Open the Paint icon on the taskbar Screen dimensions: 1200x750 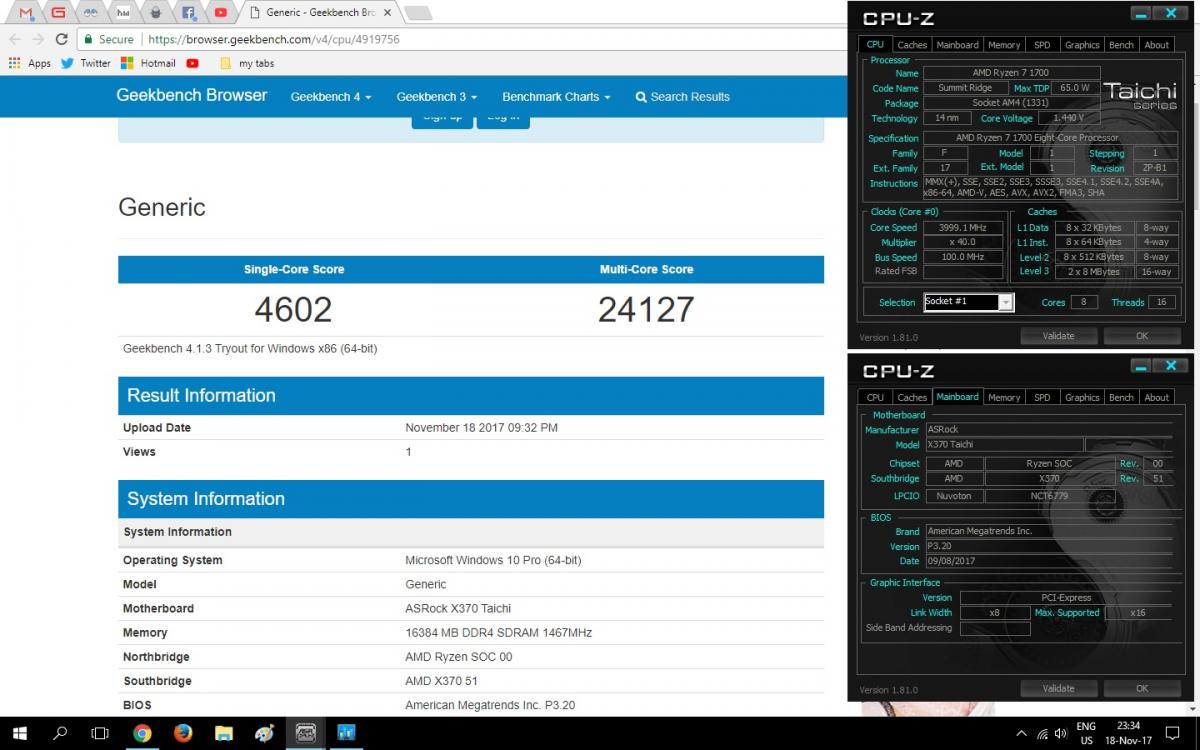(x=265, y=733)
